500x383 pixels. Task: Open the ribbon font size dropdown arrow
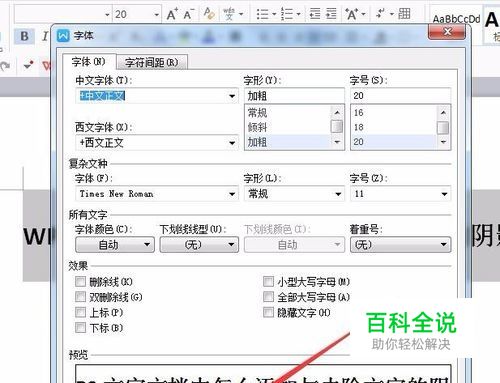tap(156, 15)
